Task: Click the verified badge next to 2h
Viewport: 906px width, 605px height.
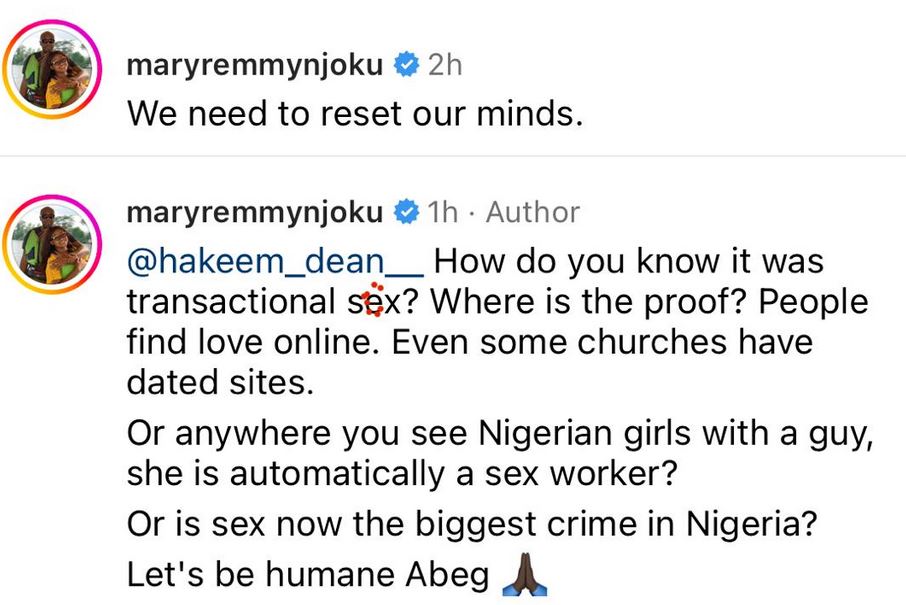Action: [405, 66]
